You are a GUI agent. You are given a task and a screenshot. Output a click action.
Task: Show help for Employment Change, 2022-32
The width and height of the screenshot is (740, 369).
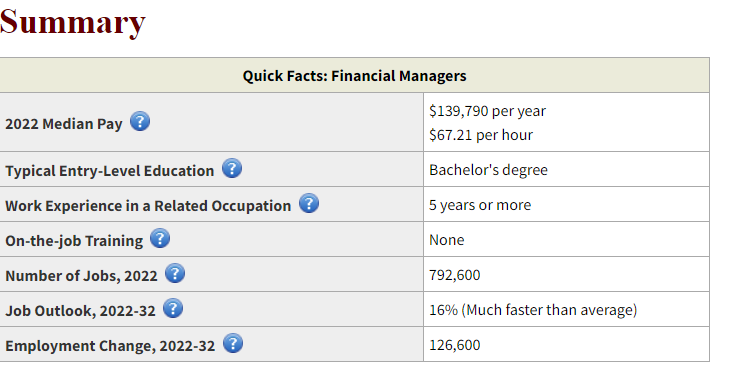[x=233, y=343]
